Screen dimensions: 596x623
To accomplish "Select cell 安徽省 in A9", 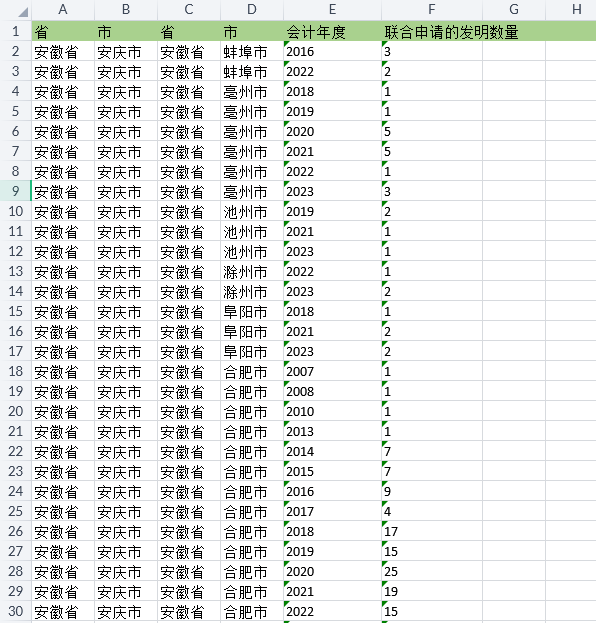I will coord(63,191).
